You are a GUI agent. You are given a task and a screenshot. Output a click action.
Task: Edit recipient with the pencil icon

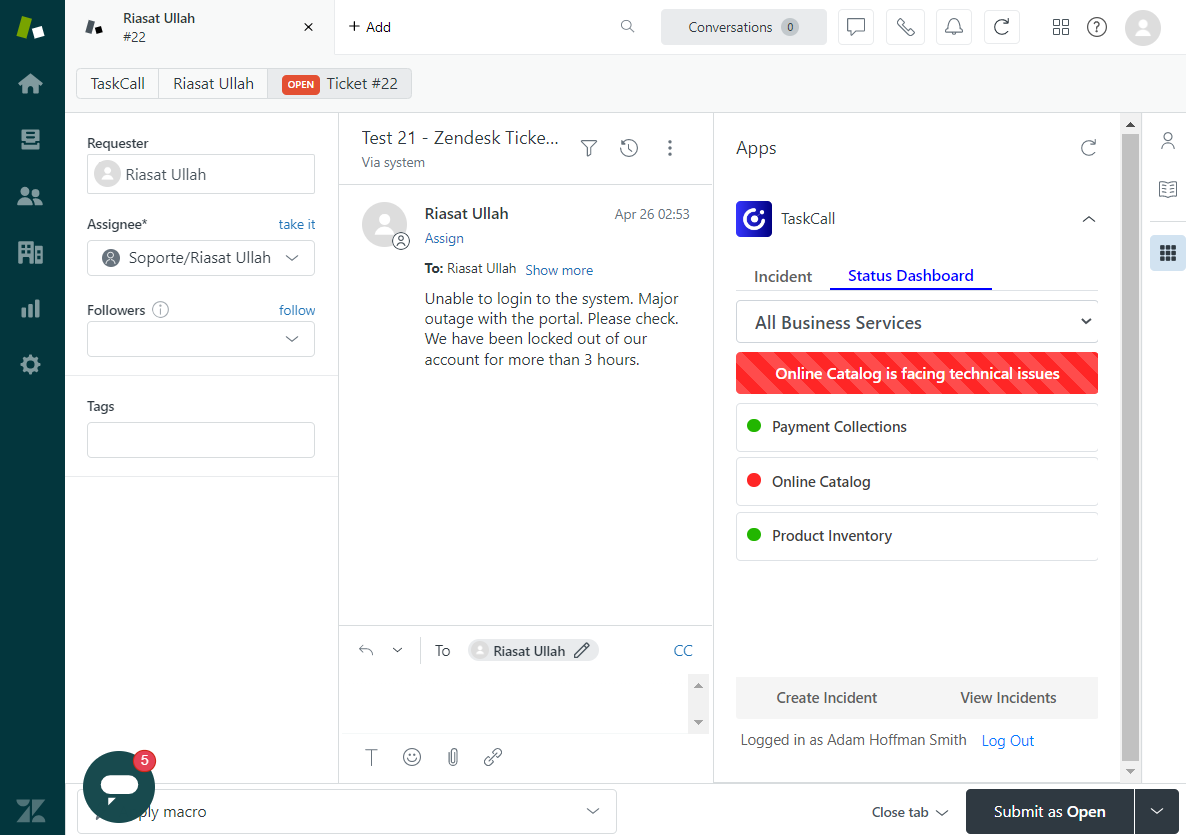582,650
